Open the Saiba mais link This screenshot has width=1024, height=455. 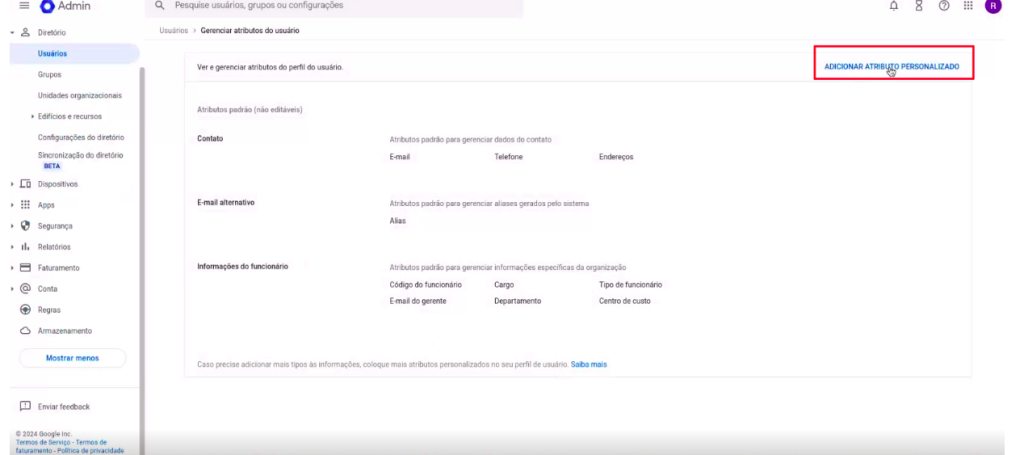589,364
